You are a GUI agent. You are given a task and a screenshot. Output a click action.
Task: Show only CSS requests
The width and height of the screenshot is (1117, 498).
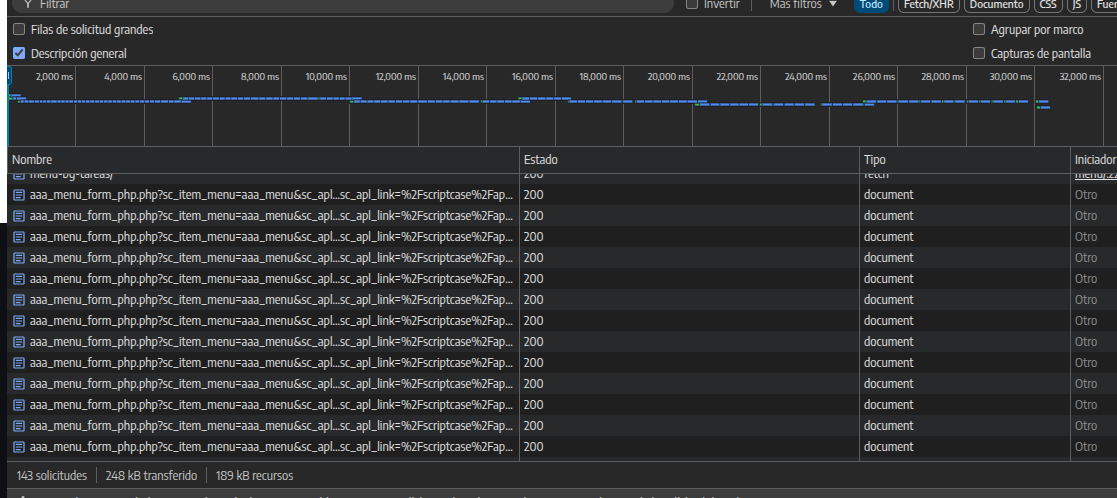1048,5
